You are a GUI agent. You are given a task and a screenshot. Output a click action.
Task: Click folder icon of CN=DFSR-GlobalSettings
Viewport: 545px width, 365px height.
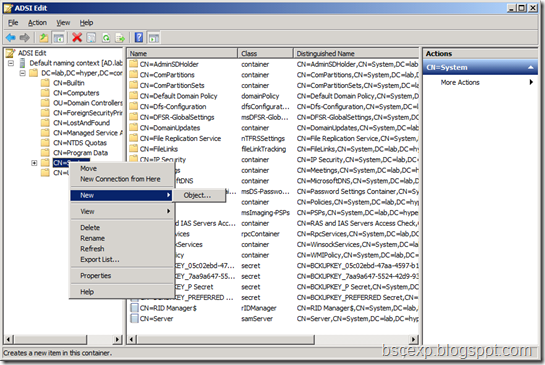tap(133, 117)
